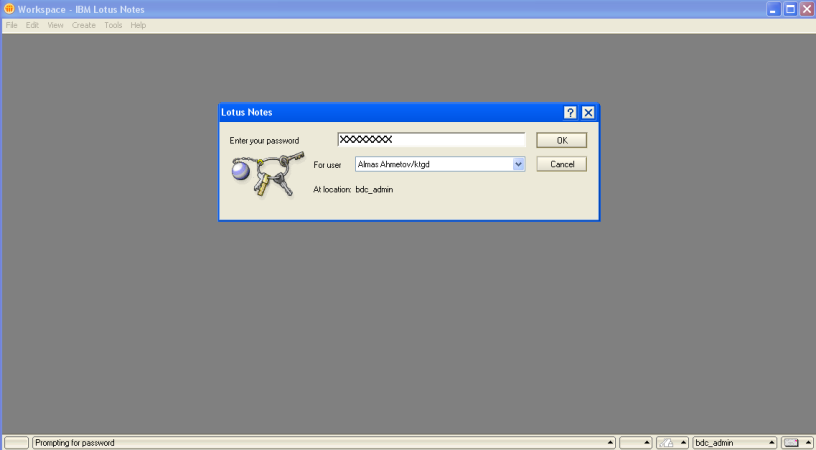
Task: Open the View menu
Action: click(55, 25)
